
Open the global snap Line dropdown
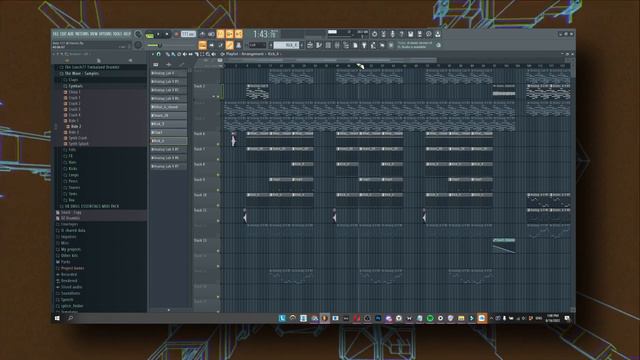tap(257, 45)
